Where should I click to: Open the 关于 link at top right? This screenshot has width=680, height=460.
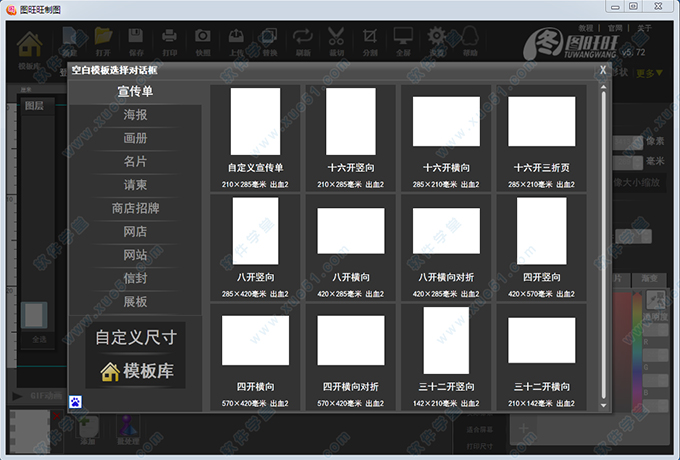[x=644, y=28]
